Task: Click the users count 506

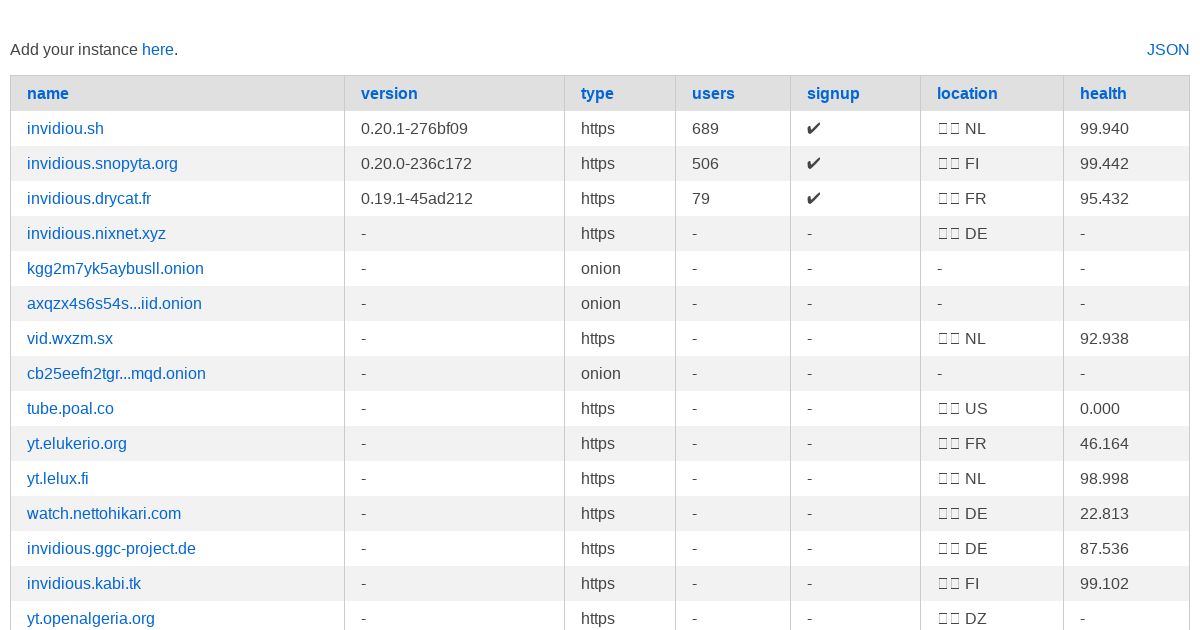Action: pyautogui.click(x=705, y=163)
